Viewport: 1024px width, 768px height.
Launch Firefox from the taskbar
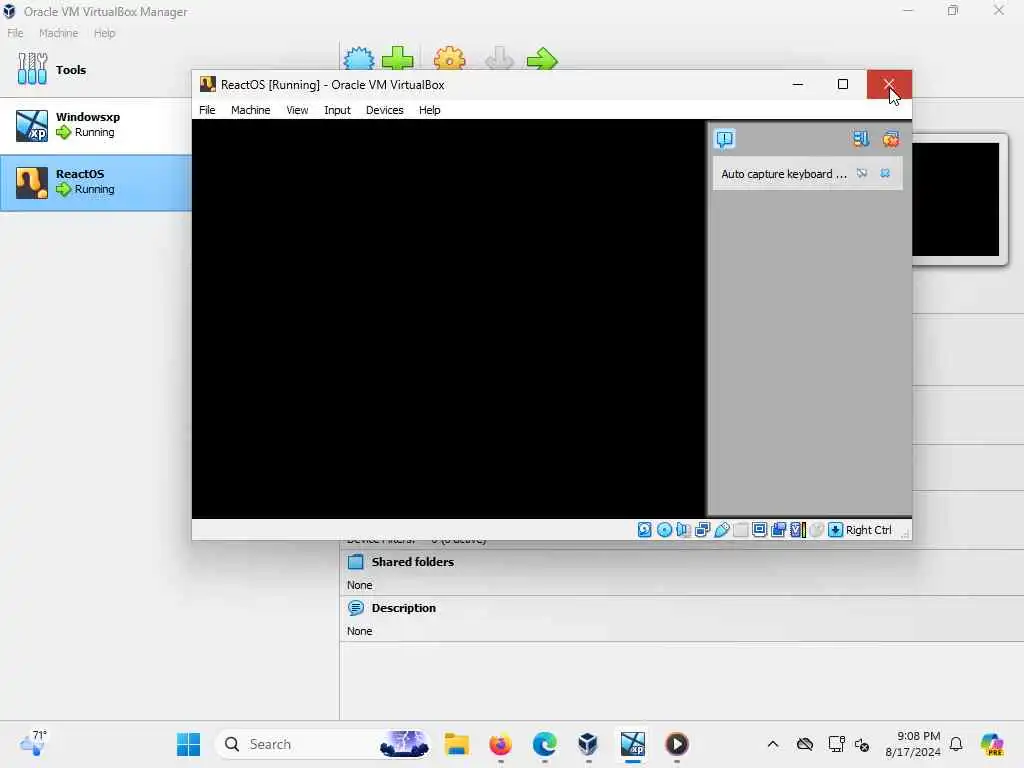pyautogui.click(x=500, y=744)
